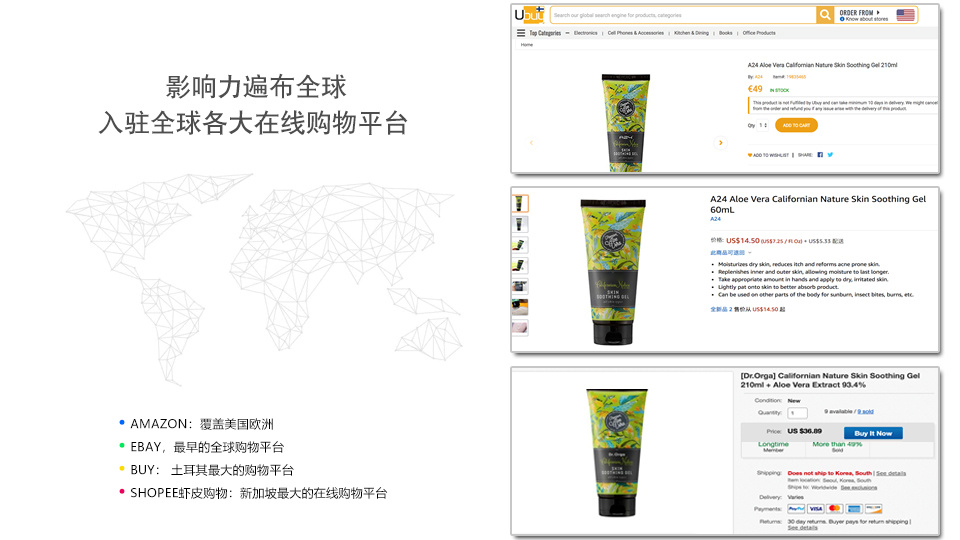Click the IN STOCK label
The width and height of the screenshot is (960, 540).
click(779, 90)
